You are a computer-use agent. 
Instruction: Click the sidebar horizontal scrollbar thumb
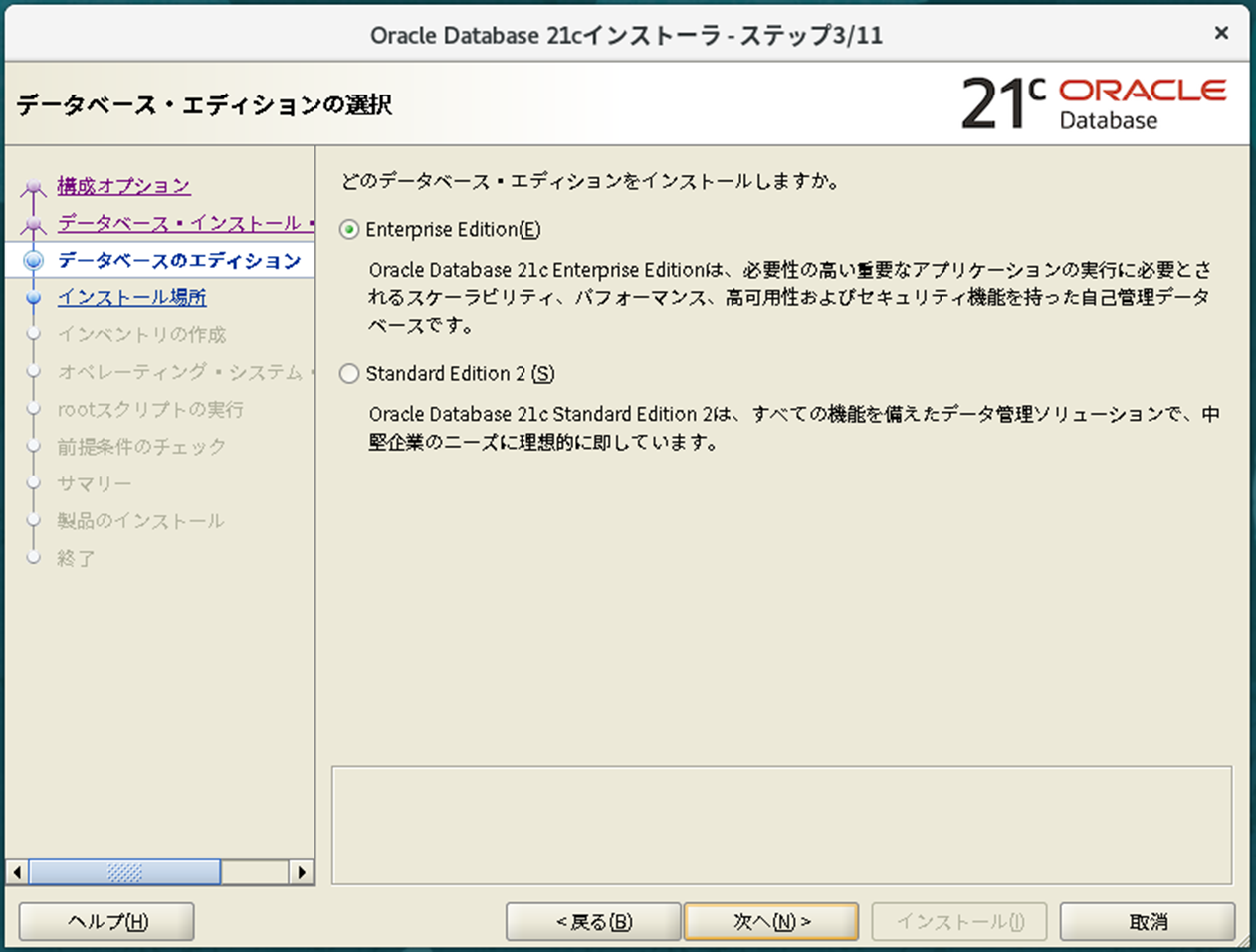pos(124,872)
